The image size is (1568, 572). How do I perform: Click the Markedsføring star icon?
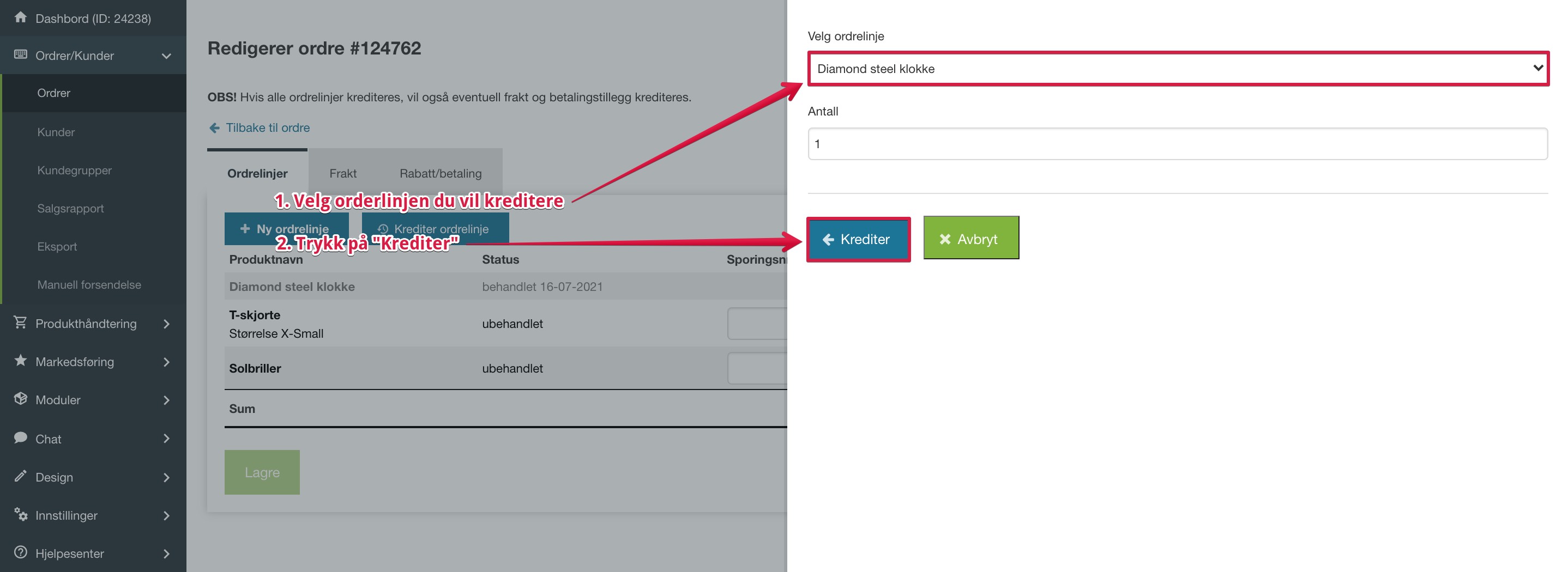pyautogui.click(x=21, y=360)
